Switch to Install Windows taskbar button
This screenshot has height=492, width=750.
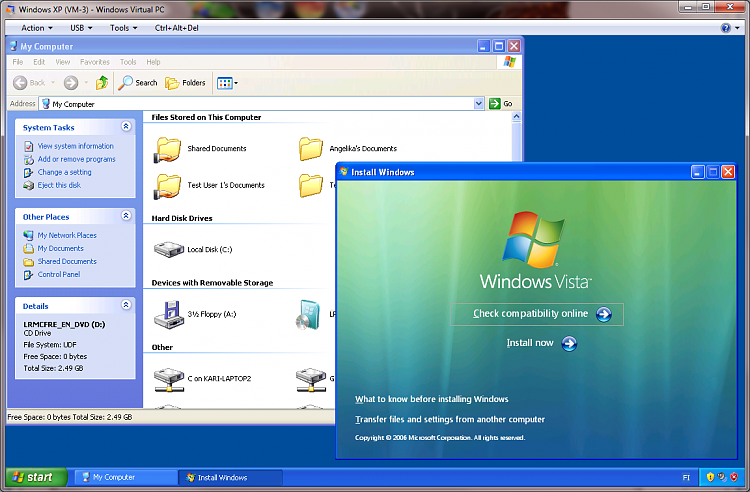pos(231,477)
